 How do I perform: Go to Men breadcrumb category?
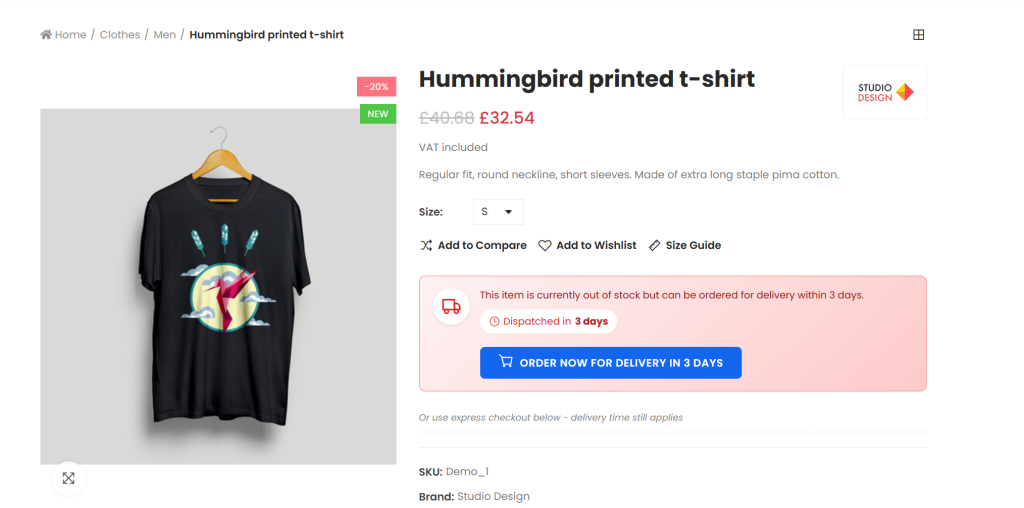(165, 35)
